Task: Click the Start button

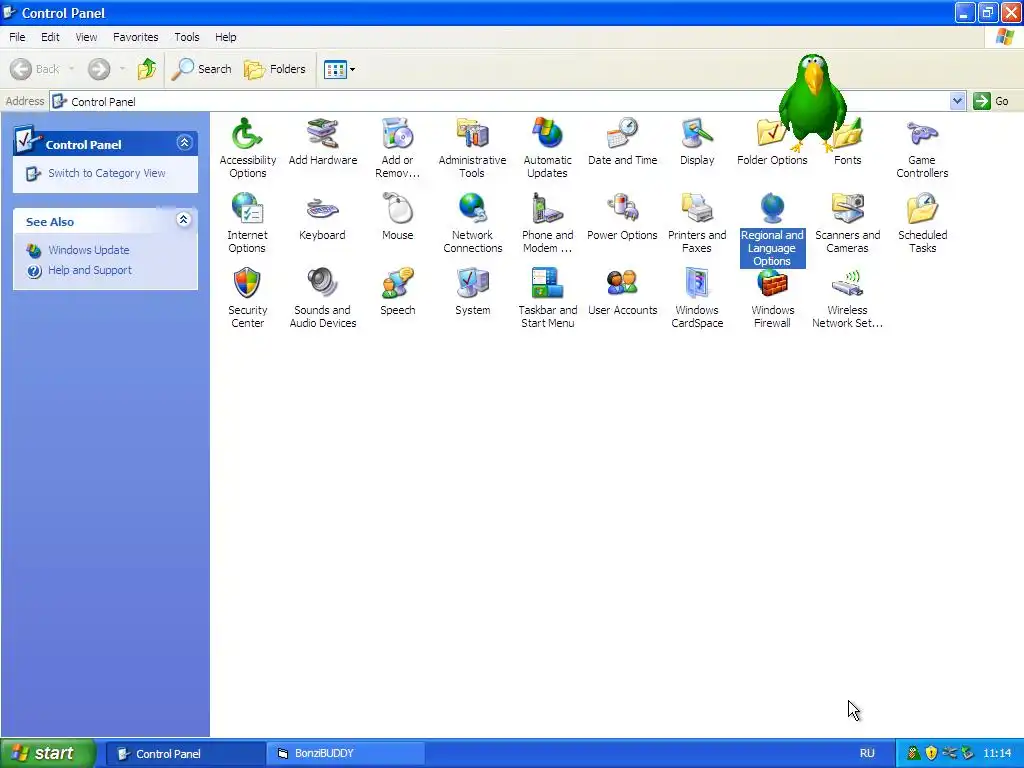Action: pyautogui.click(x=48, y=754)
